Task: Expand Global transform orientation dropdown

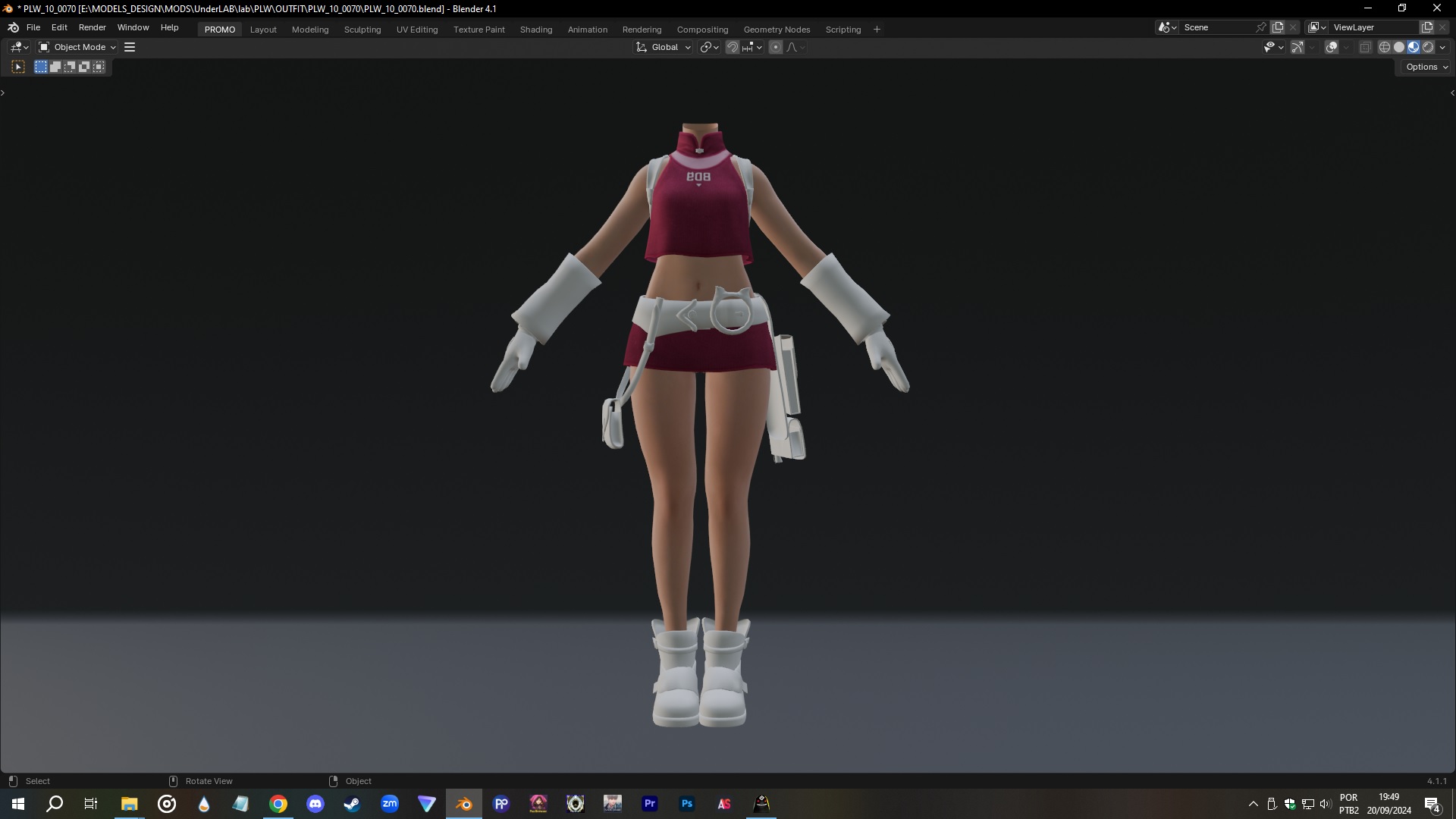Action: point(664,47)
